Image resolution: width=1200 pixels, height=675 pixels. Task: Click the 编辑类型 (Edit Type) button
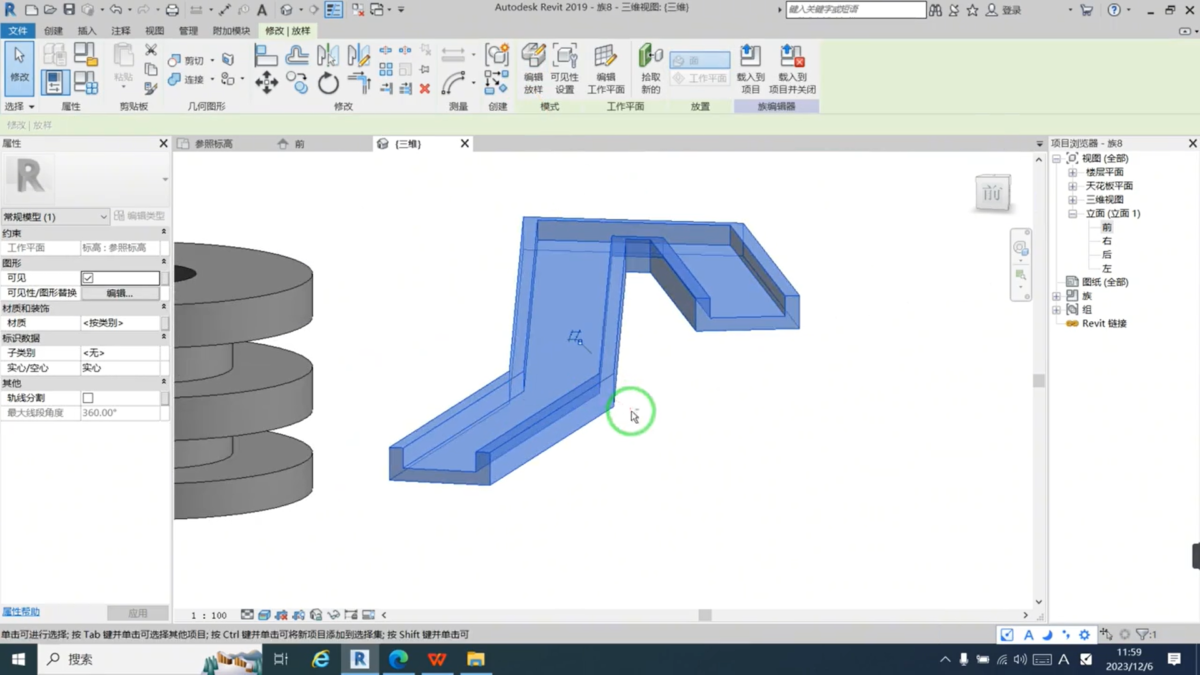(x=140, y=216)
